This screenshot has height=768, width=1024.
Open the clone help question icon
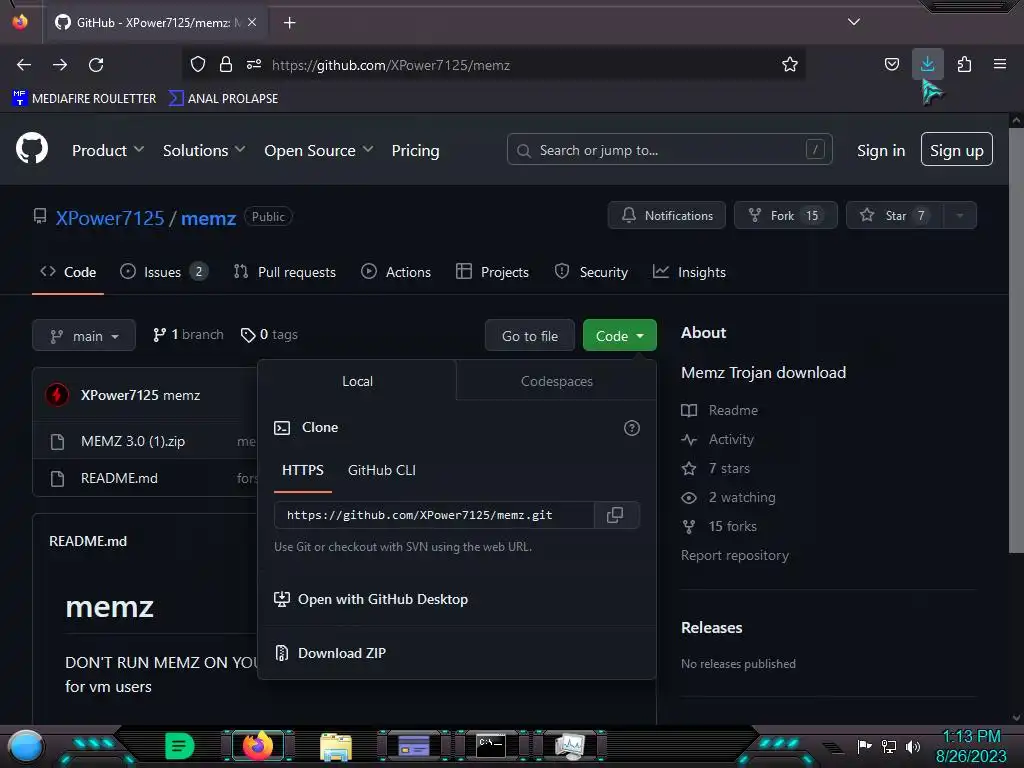pos(632,428)
